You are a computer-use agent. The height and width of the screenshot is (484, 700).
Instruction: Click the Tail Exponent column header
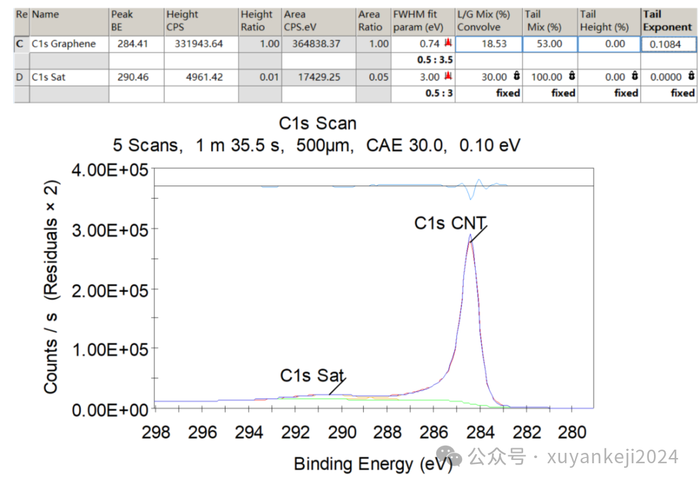[x=668, y=21]
